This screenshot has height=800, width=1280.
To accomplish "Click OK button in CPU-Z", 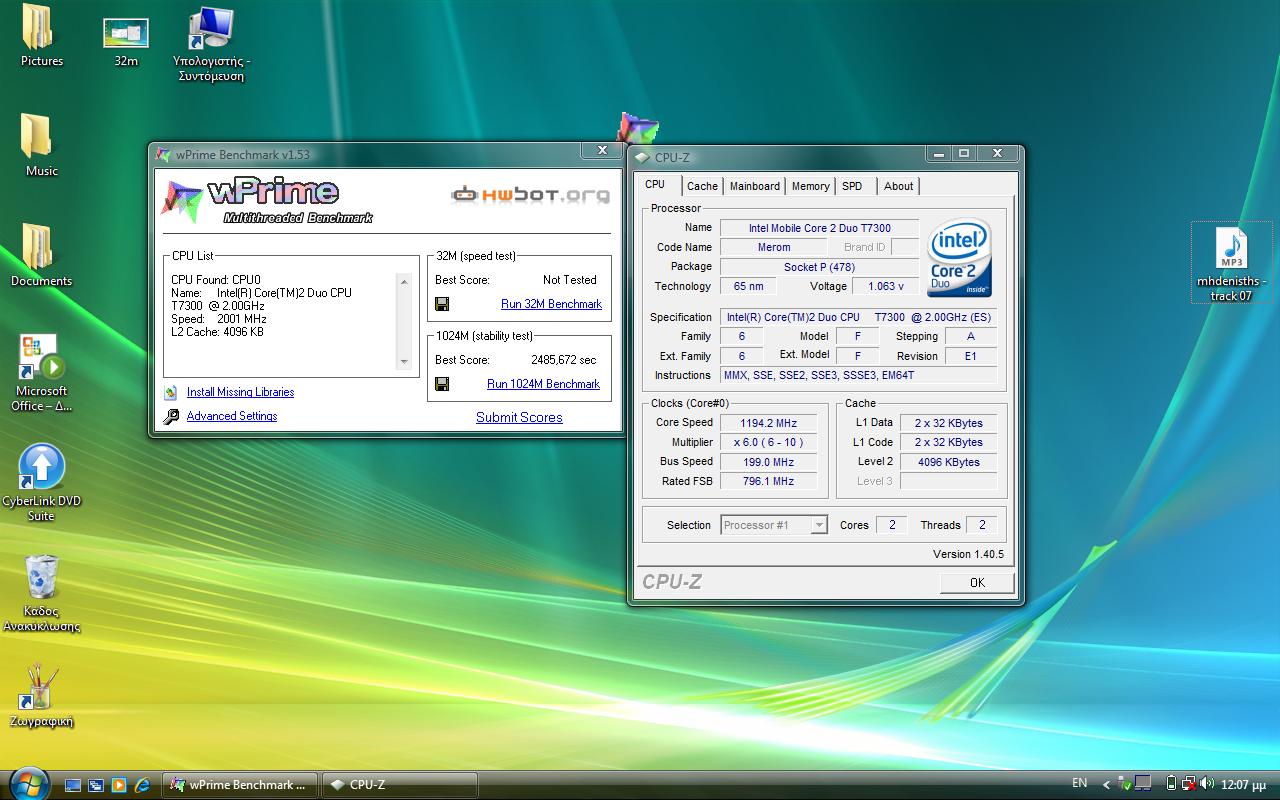I will (x=977, y=583).
